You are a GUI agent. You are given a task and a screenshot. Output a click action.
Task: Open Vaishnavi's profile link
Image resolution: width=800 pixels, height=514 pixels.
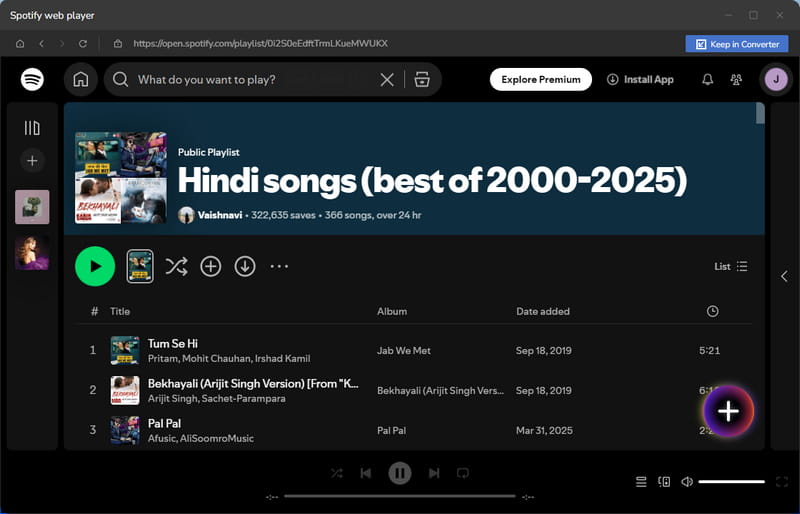point(220,215)
